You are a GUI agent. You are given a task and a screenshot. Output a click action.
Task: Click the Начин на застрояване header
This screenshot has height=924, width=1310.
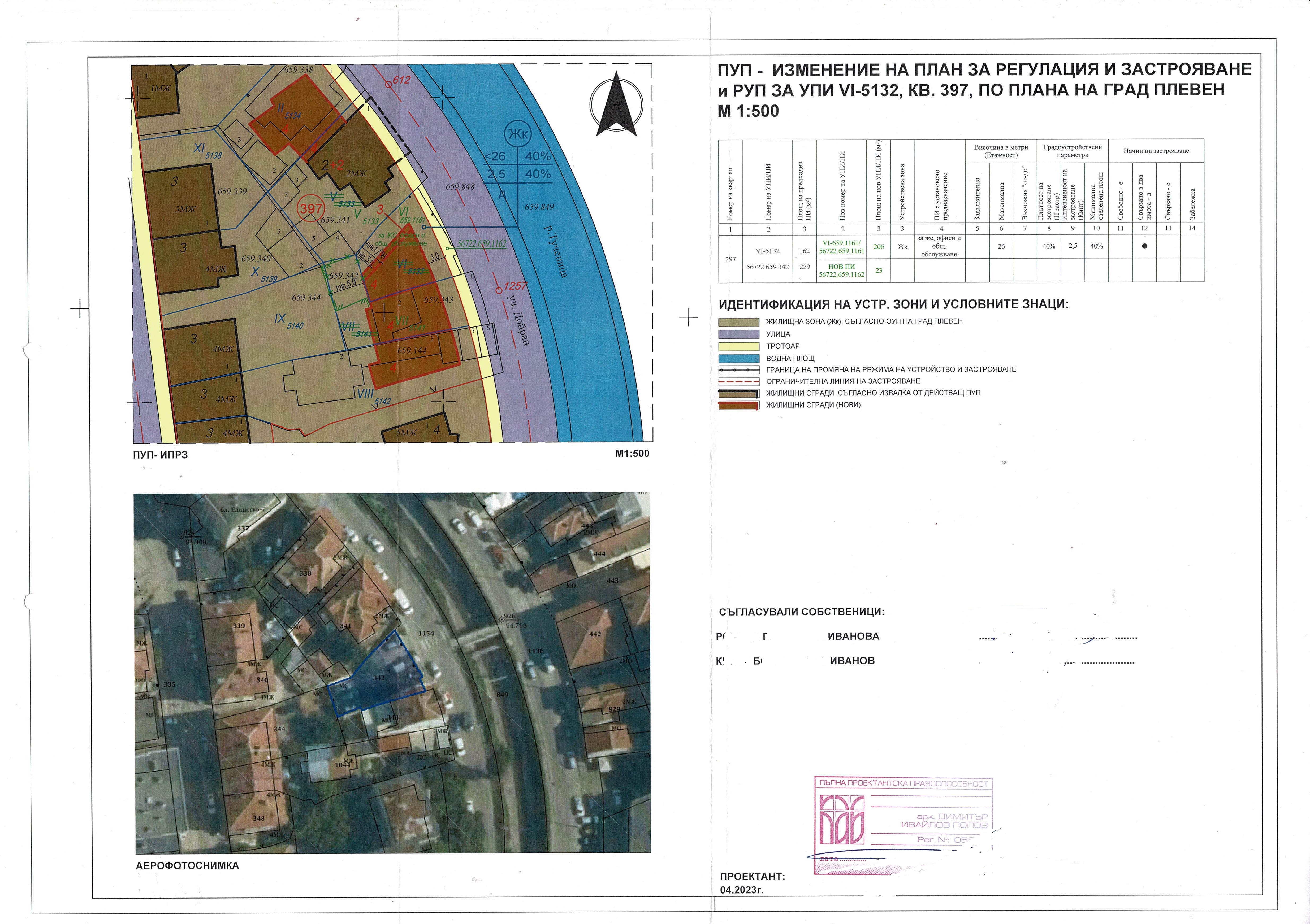1157,151
